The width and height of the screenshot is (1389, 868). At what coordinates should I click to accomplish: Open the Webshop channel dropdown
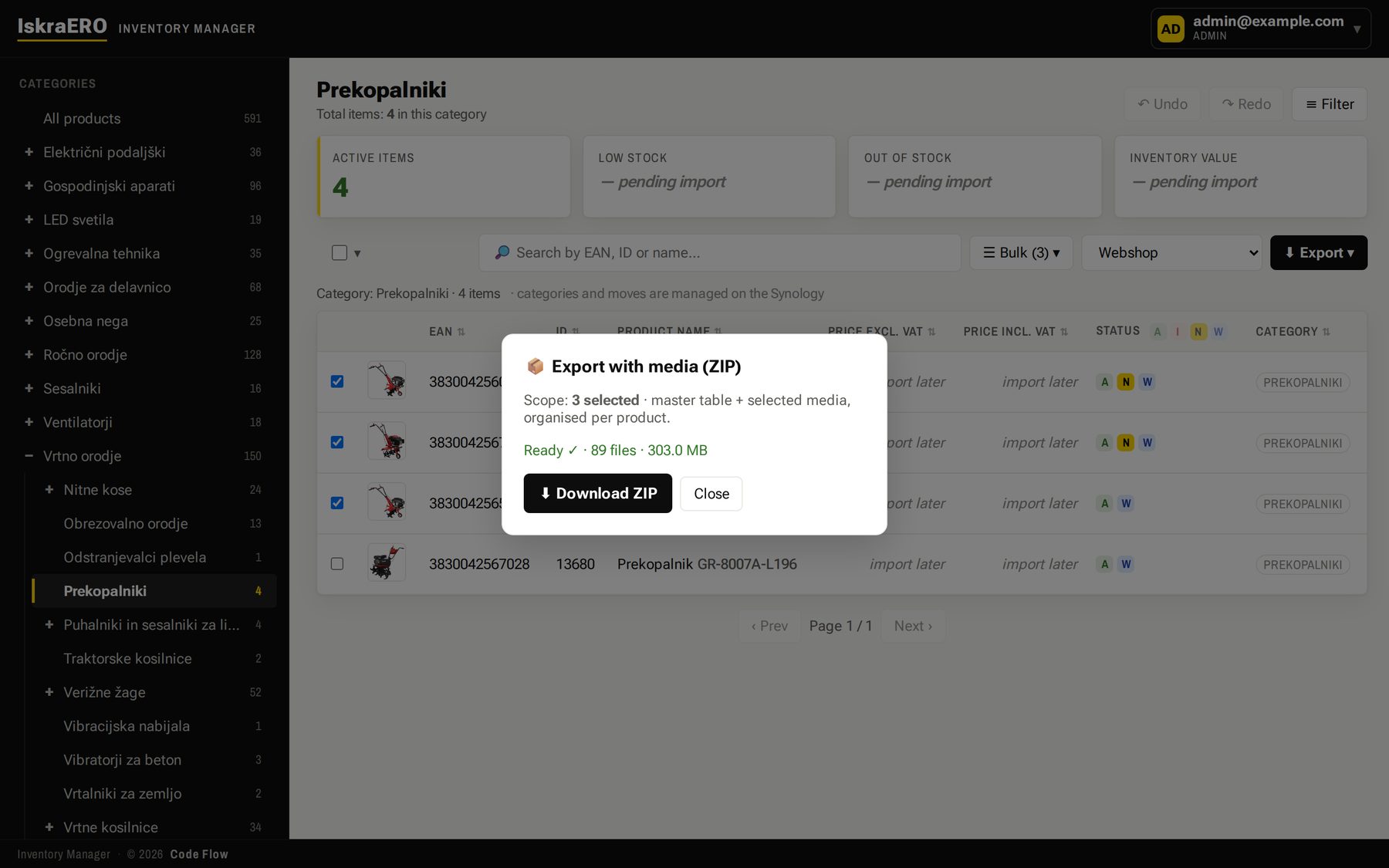click(1171, 252)
